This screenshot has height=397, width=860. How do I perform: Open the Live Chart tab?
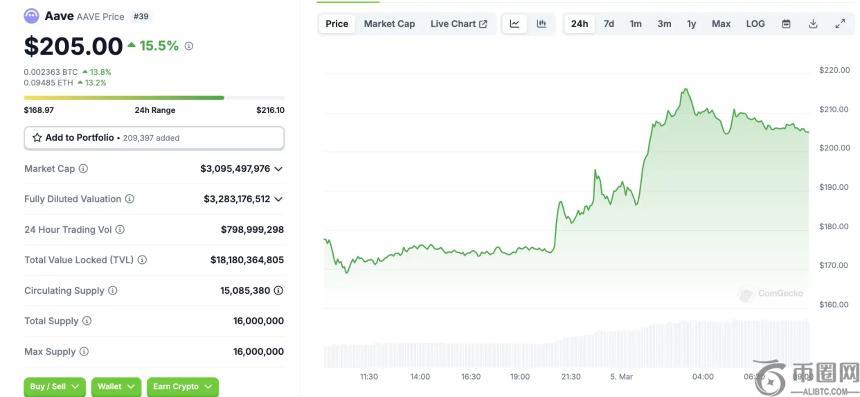[x=459, y=24]
